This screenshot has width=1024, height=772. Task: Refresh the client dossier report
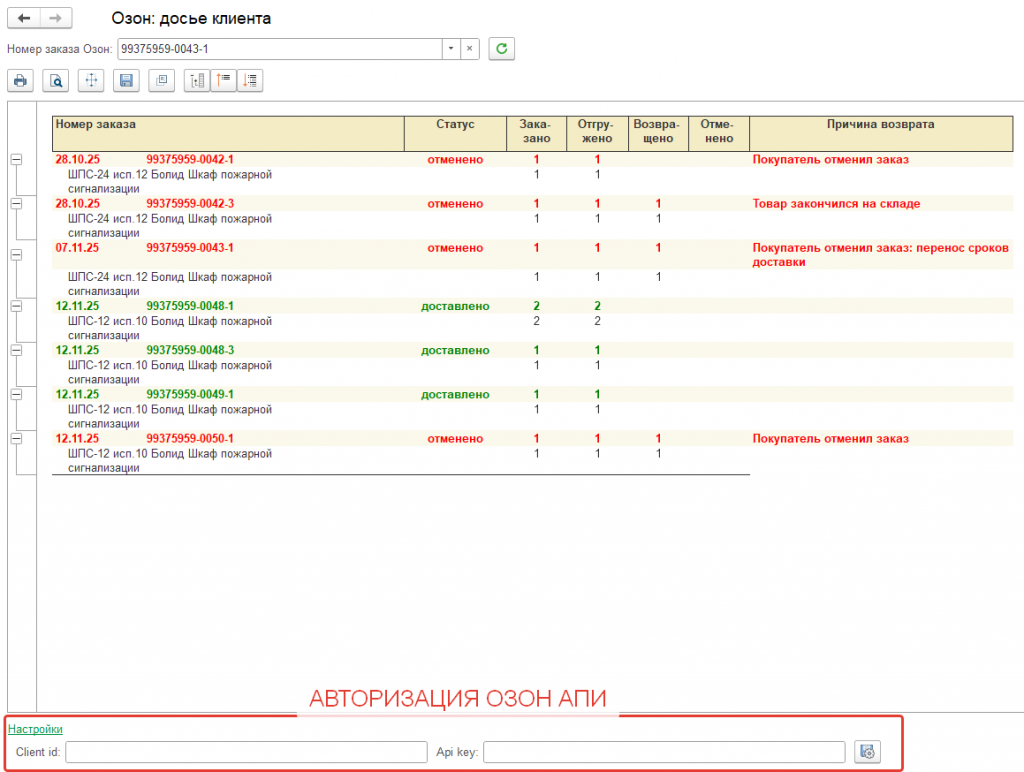tap(502, 49)
